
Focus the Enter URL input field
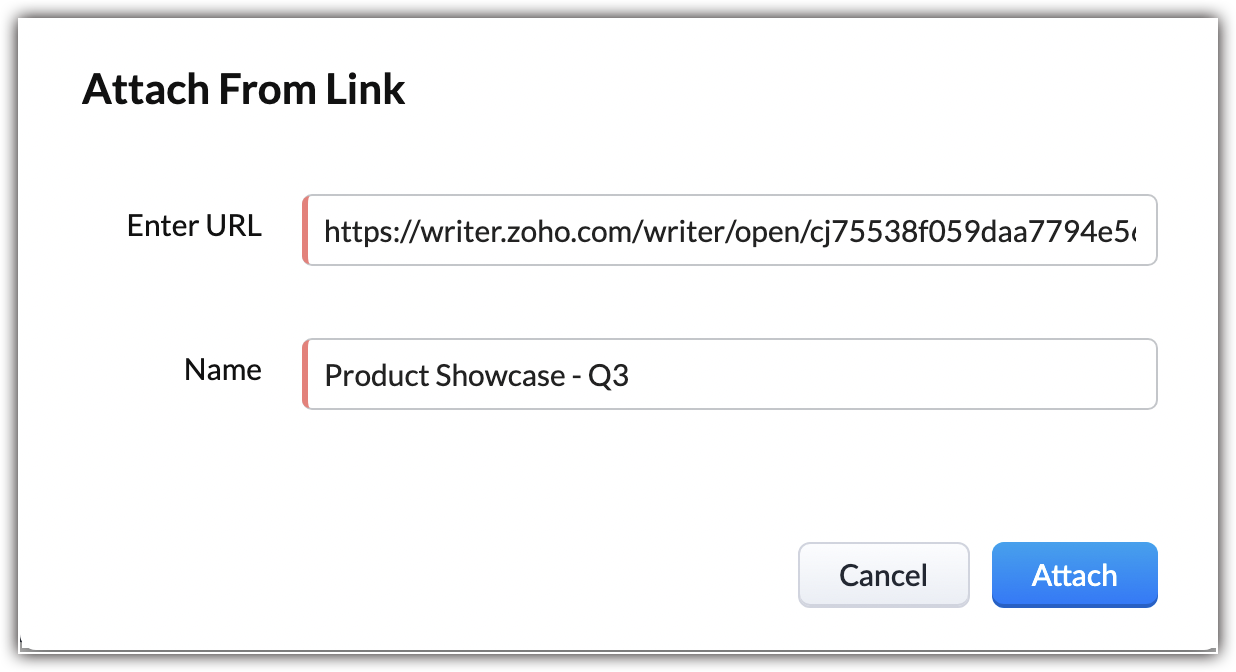click(730, 231)
